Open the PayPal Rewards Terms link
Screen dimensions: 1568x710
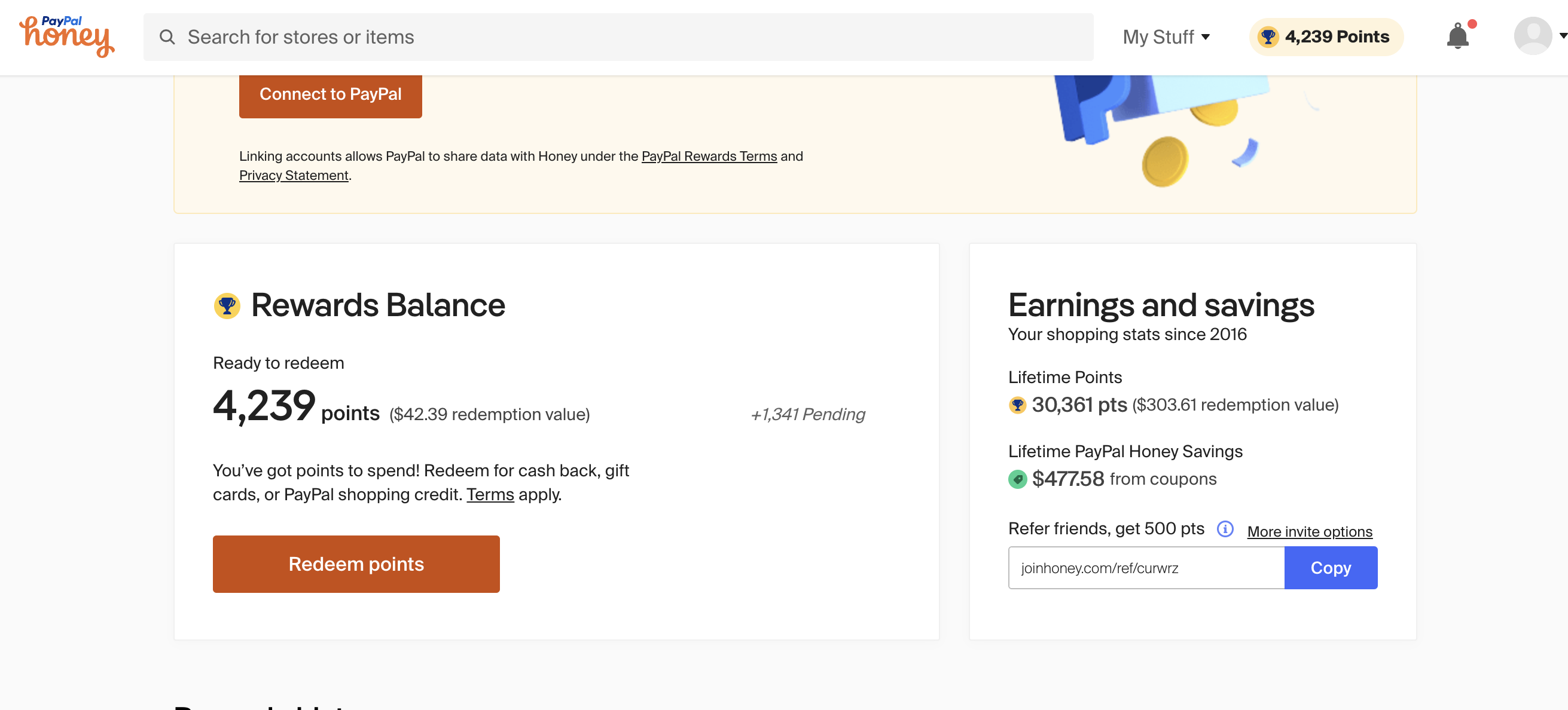(x=709, y=157)
